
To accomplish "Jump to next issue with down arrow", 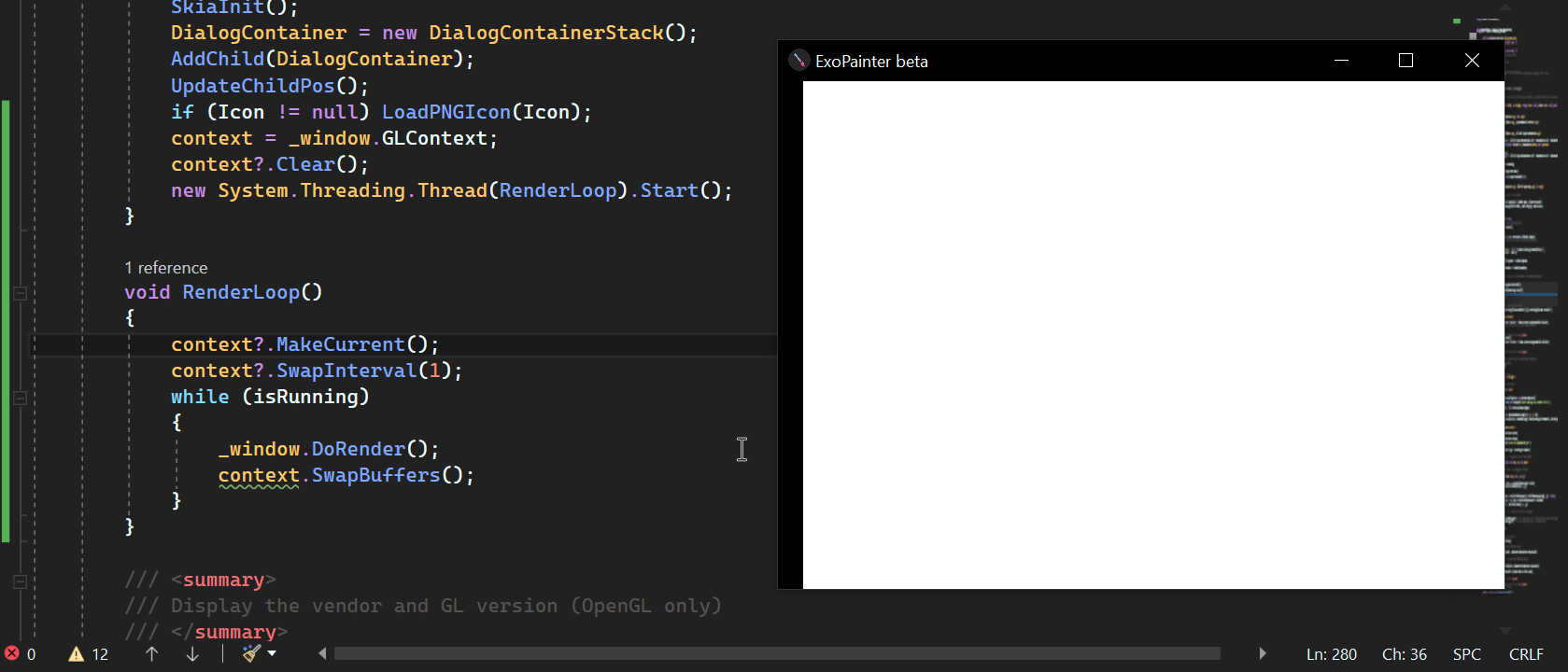I will (192, 654).
